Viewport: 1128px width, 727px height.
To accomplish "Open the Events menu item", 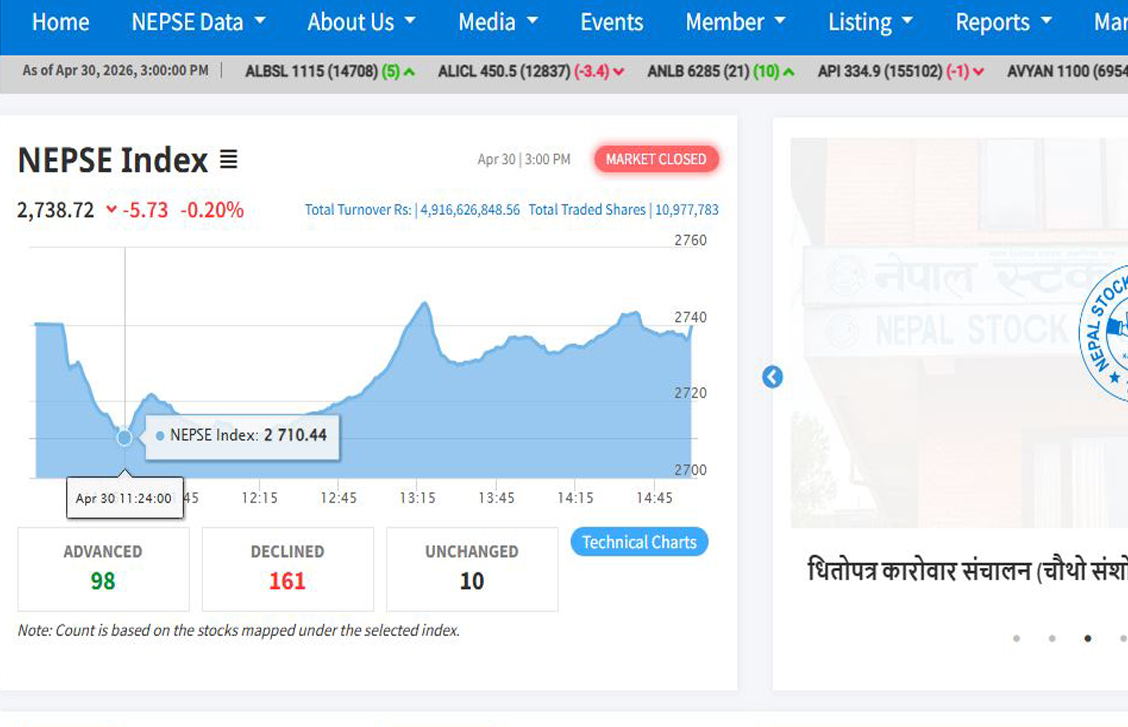I will [x=611, y=22].
